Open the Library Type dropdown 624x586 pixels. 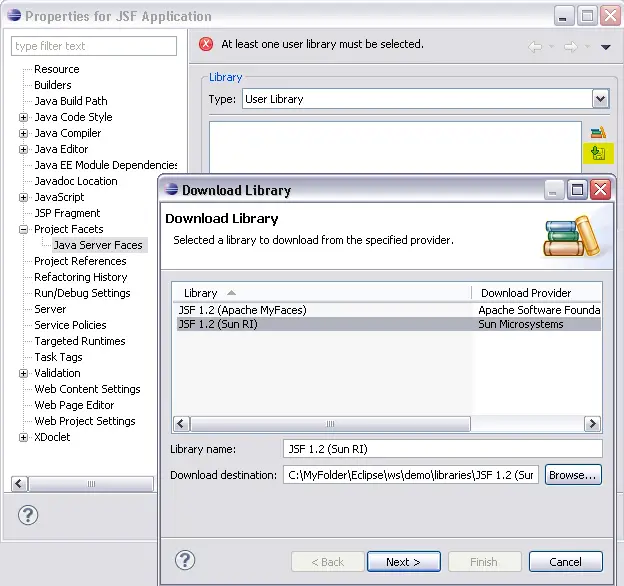pos(600,99)
